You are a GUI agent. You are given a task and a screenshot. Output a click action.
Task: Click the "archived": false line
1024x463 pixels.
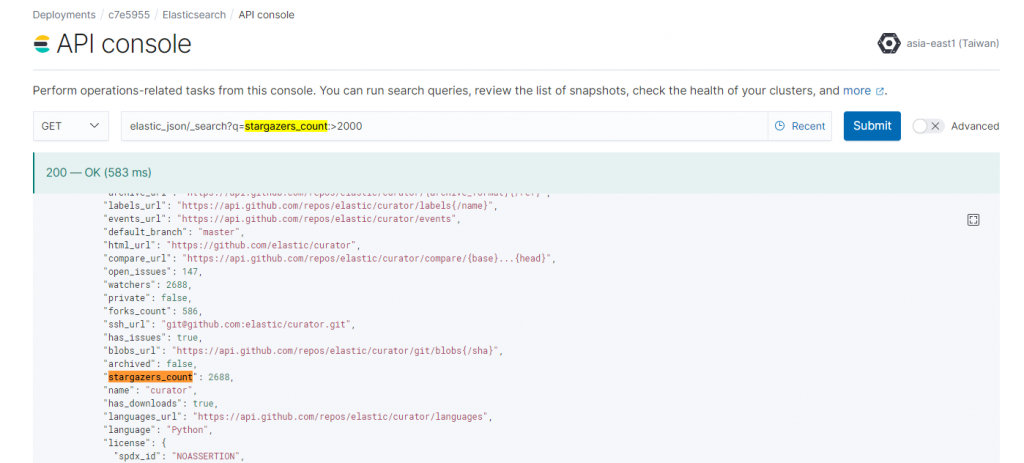pyautogui.click(x=150, y=364)
